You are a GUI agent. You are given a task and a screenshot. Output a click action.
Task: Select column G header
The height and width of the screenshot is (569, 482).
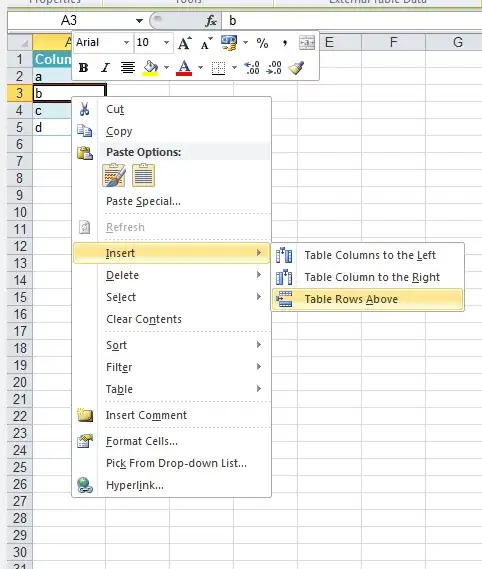coord(454,42)
